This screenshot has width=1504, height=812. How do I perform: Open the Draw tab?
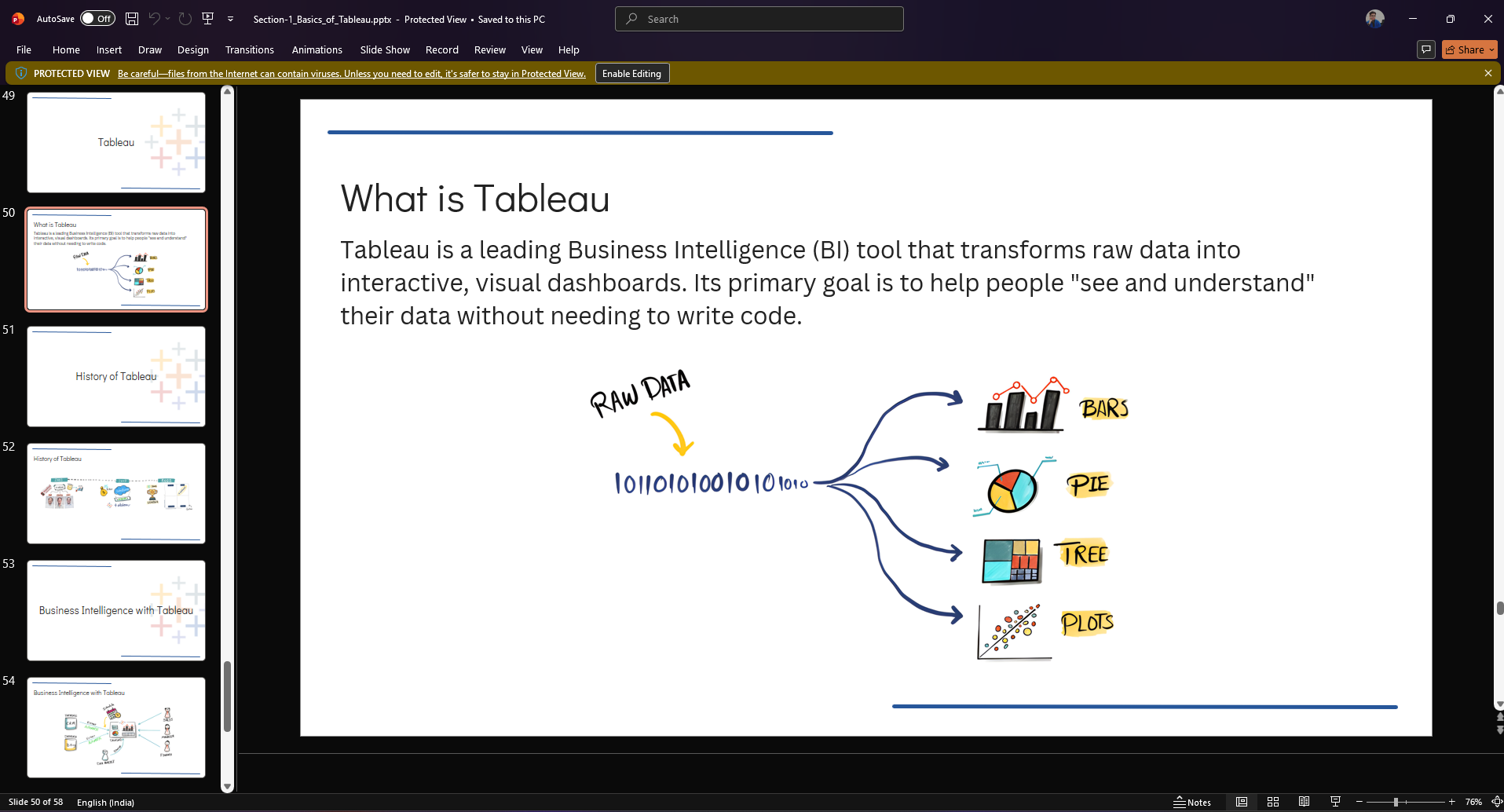tap(150, 49)
